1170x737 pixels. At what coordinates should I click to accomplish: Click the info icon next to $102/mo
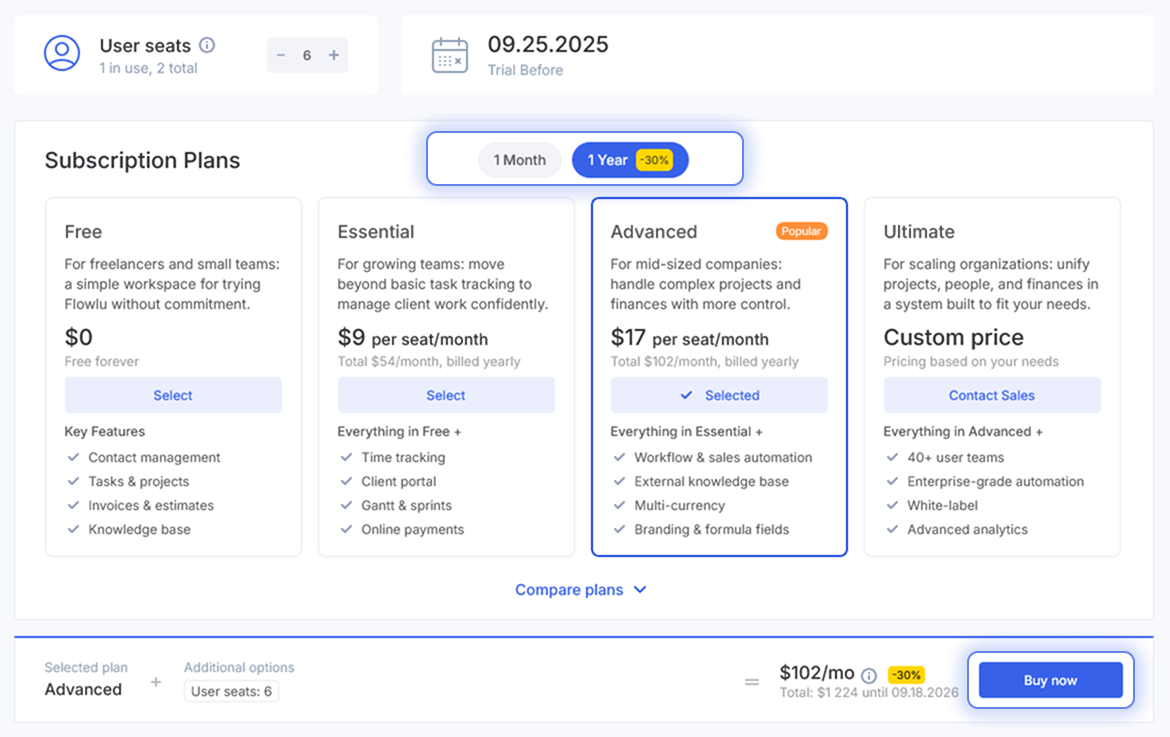click(x=869, y=675)
